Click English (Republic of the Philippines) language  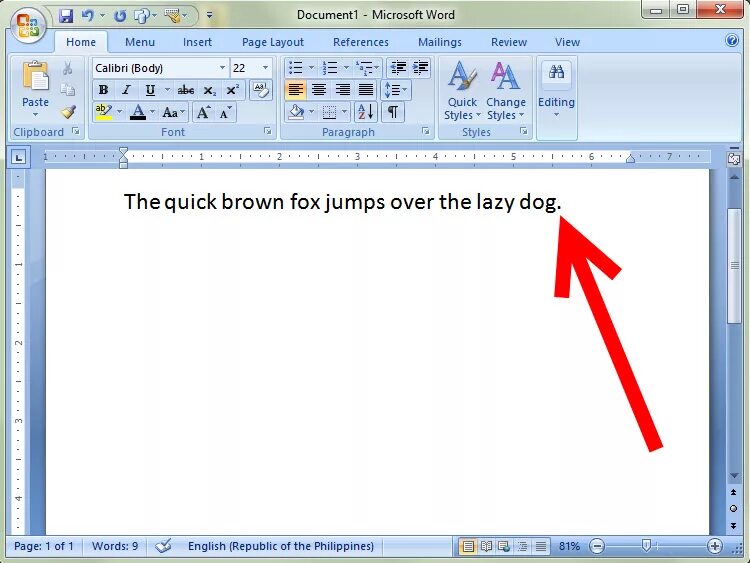(281, 546)
